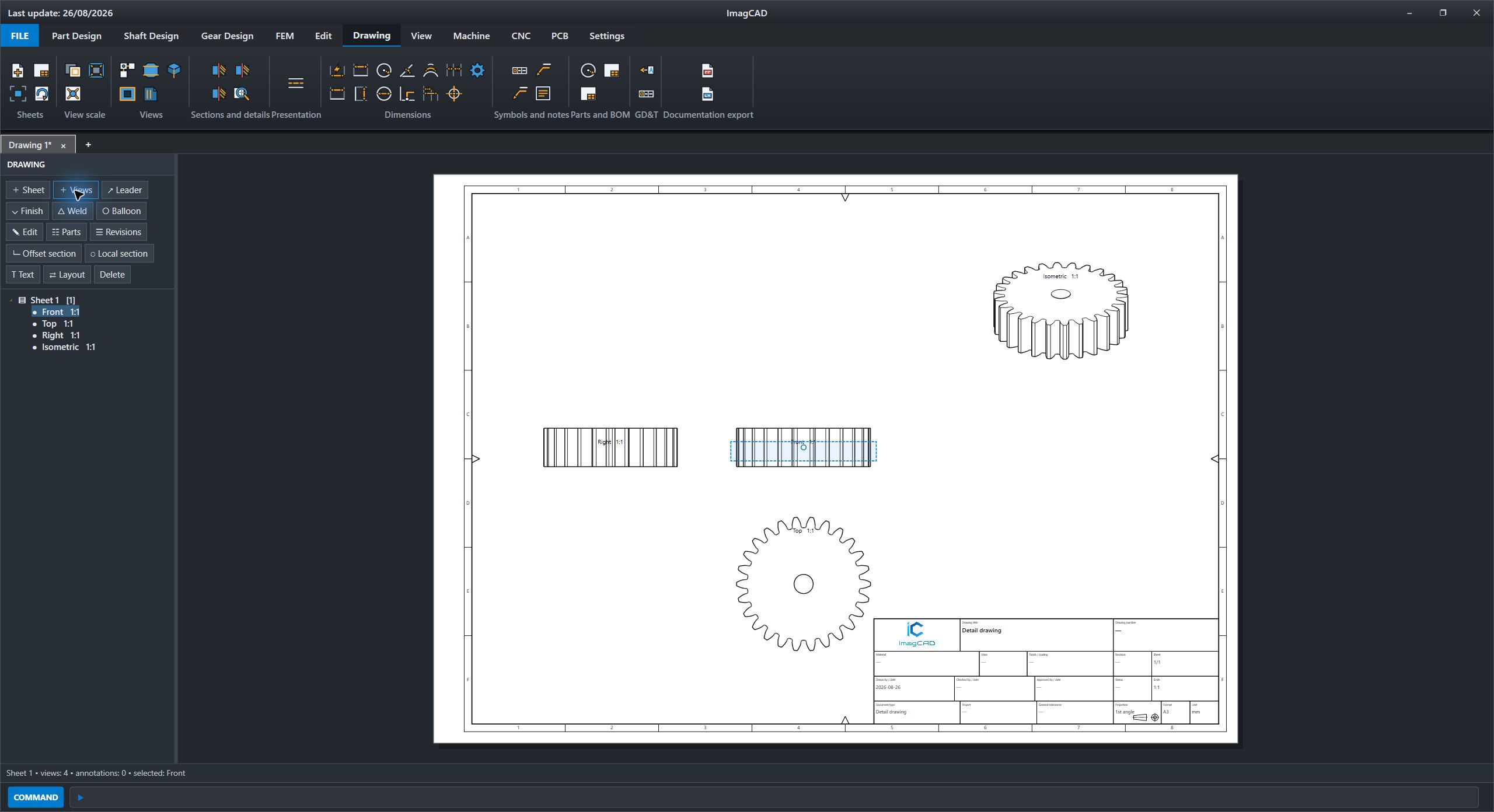
Task: Click the balloon circle icon in Parts and BOM
Action: (x=588, y=71)
